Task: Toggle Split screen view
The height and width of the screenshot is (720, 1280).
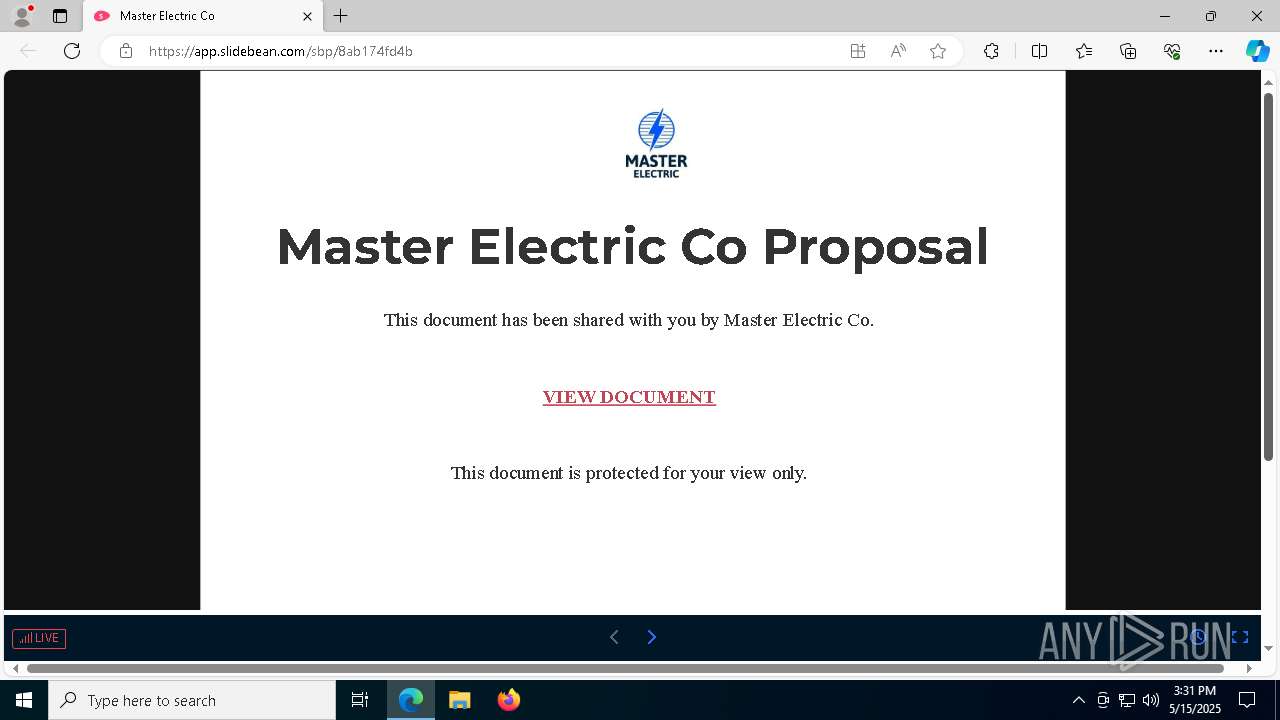Action: coord(1039,51)
